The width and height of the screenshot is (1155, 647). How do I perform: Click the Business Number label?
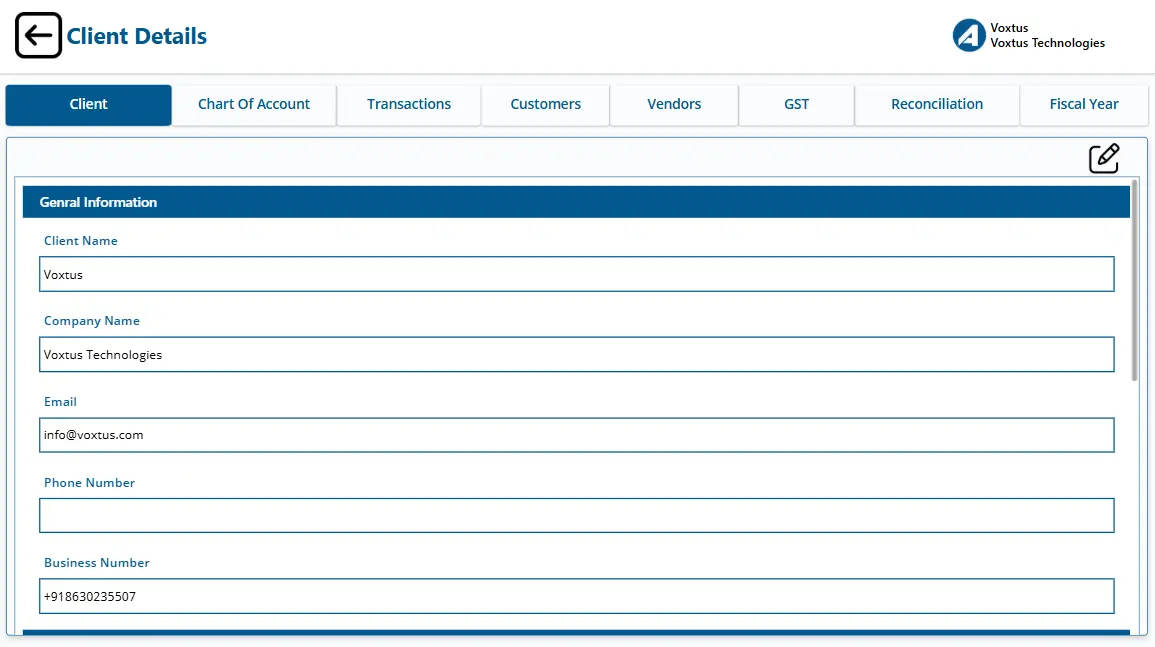(96, 563)
